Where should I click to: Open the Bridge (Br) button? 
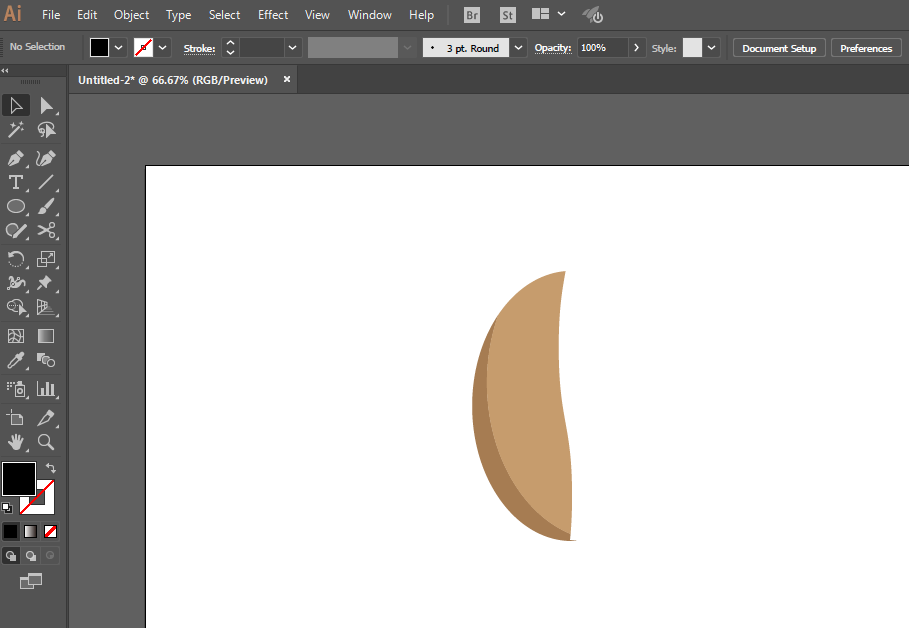click(472, 16)
